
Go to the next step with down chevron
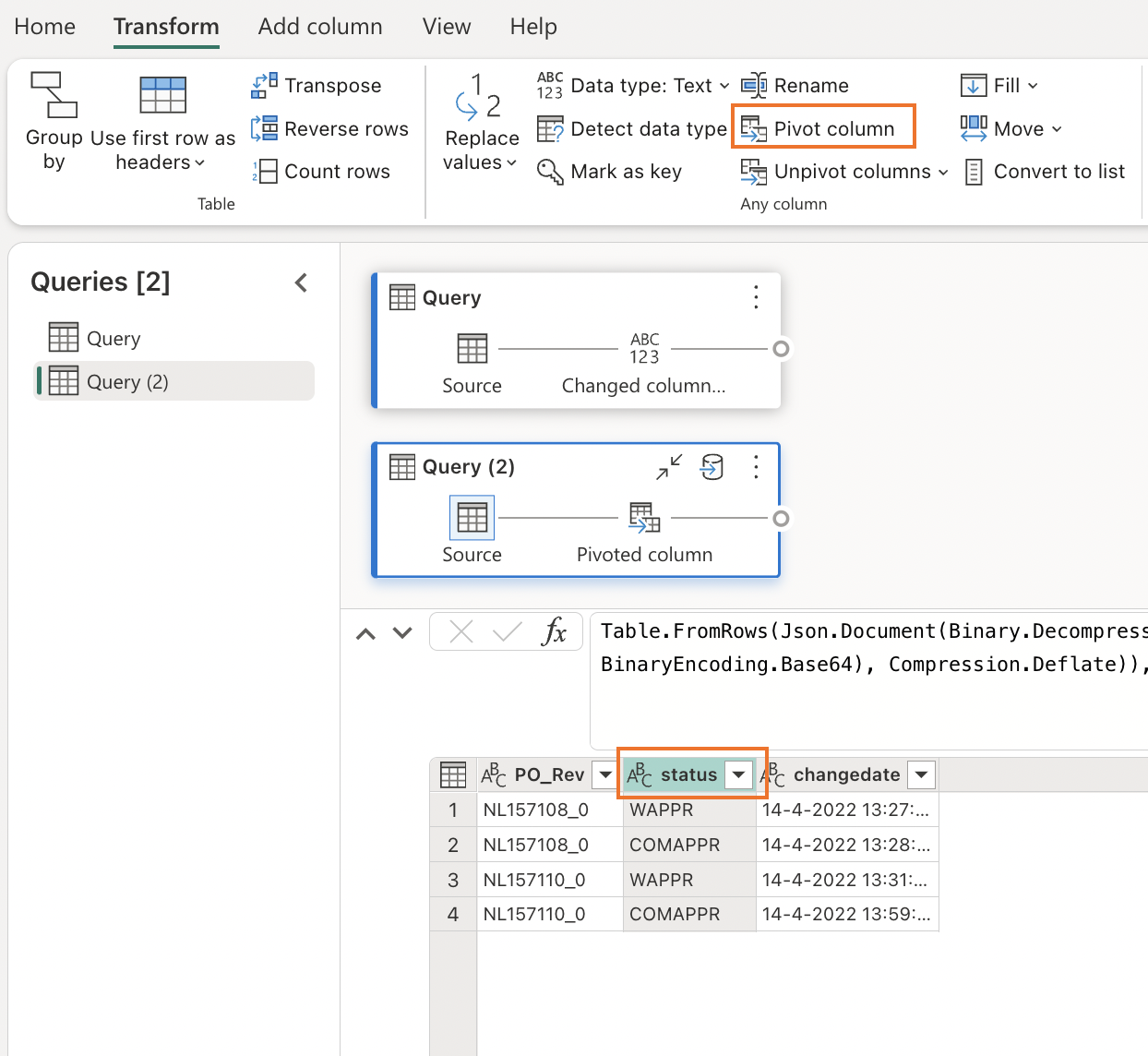(x=402, y=633)
